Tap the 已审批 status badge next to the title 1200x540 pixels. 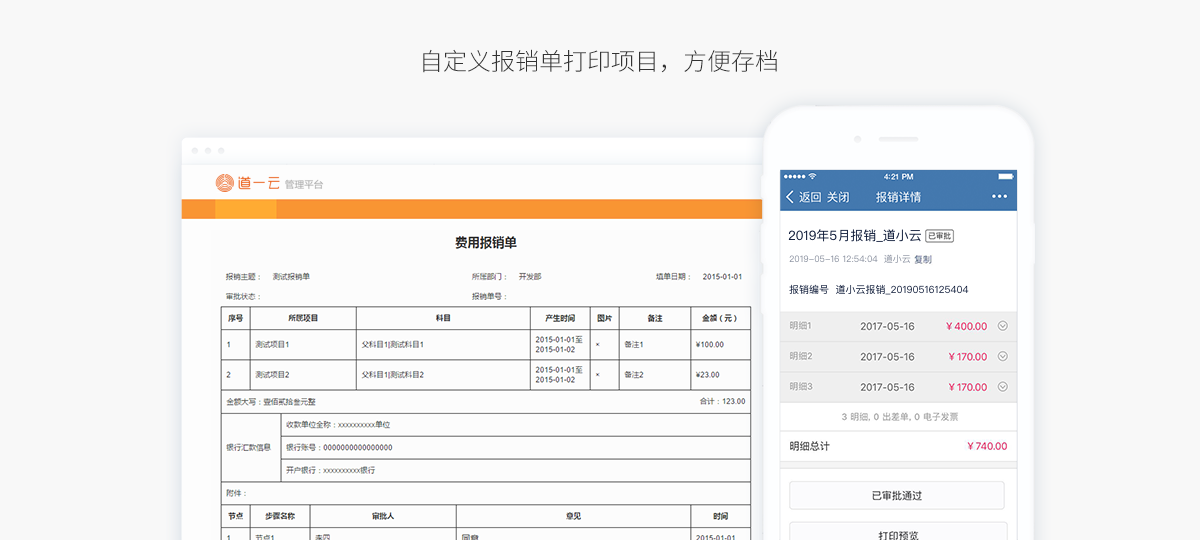pos(939,236)
